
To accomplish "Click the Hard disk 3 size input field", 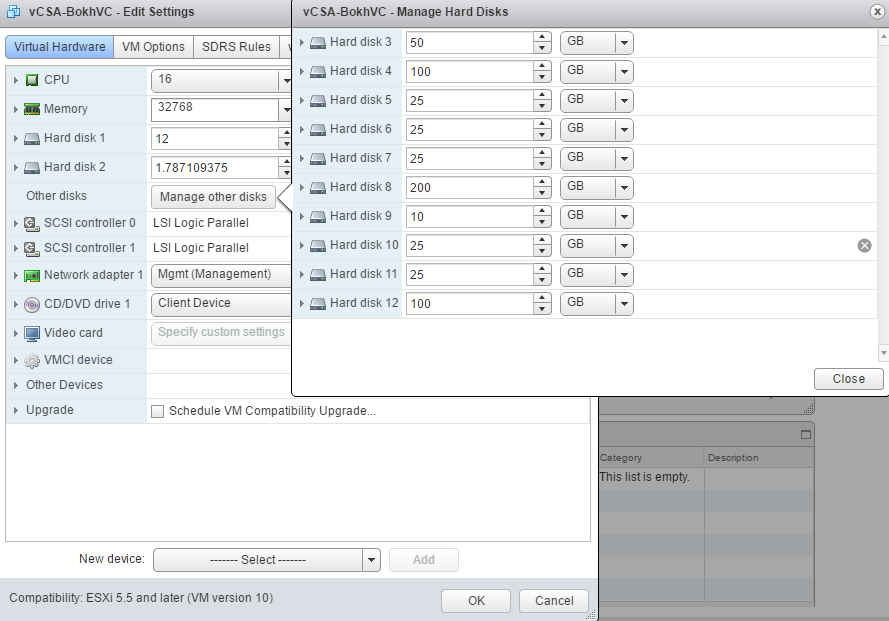I will [468, 43].
